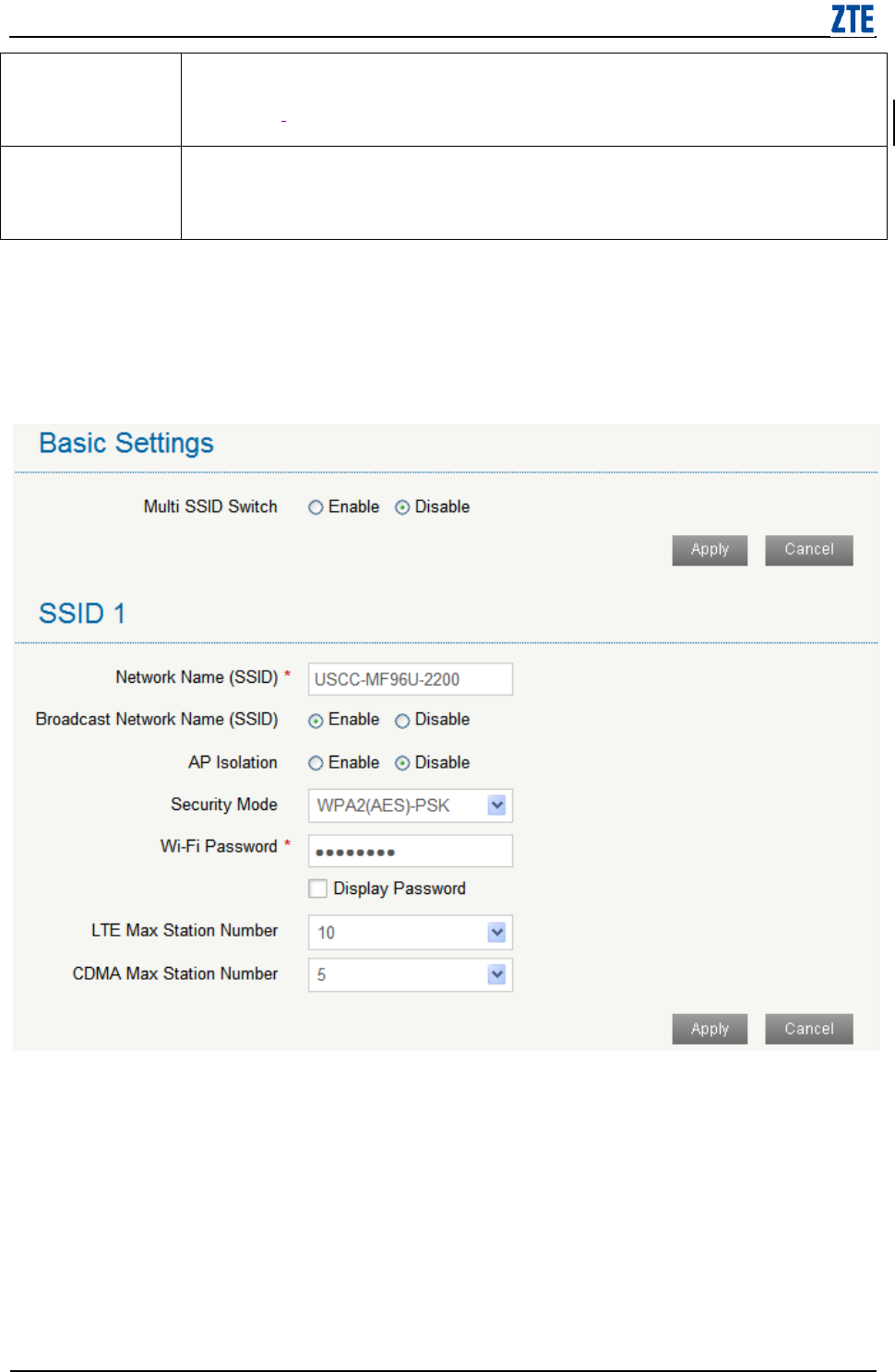
Task: Click the Wi-Fi Password field
Action: 411,851
